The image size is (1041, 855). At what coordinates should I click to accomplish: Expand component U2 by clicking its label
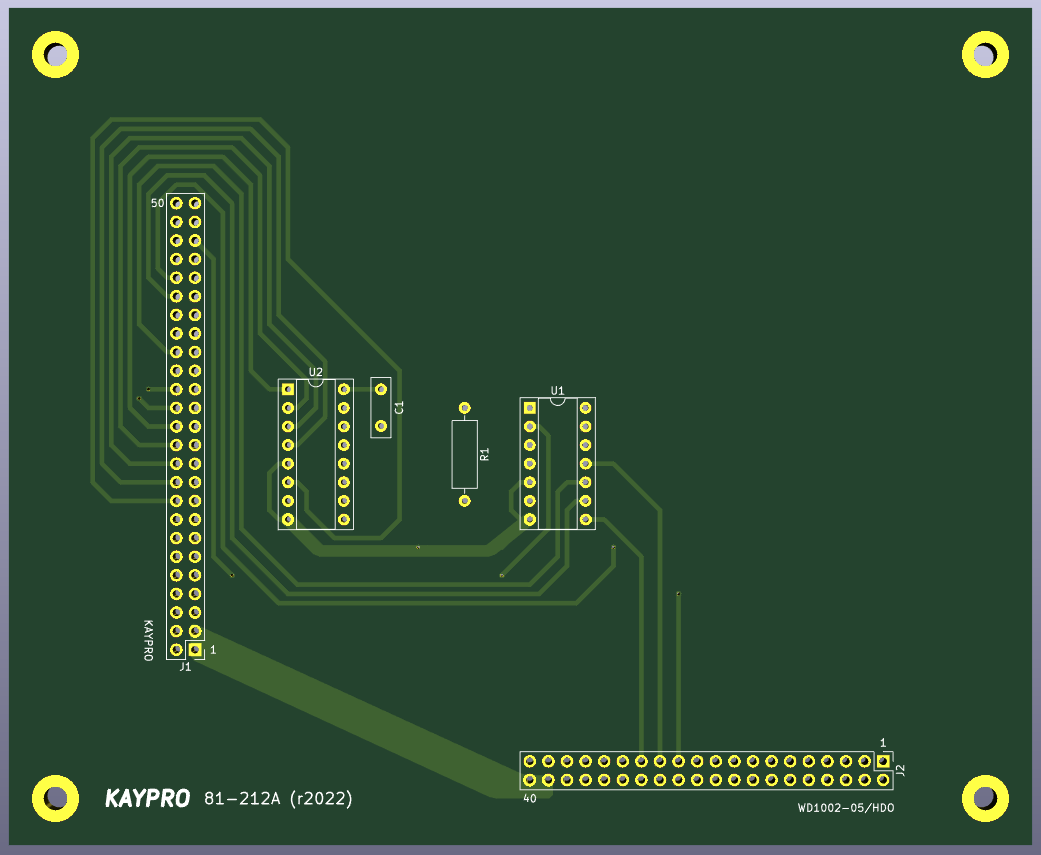pyautogui.click(x=316, y=371)
